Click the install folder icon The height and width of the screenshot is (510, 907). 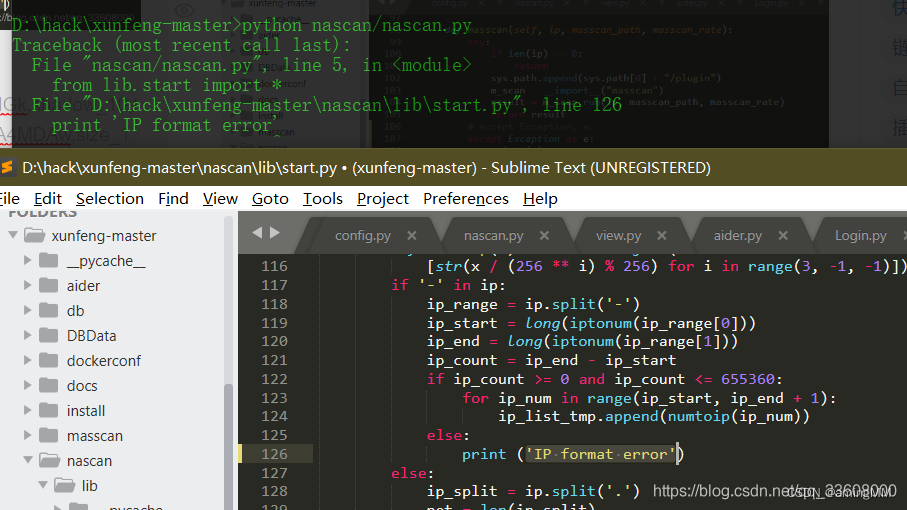click(x=49, y=411)
